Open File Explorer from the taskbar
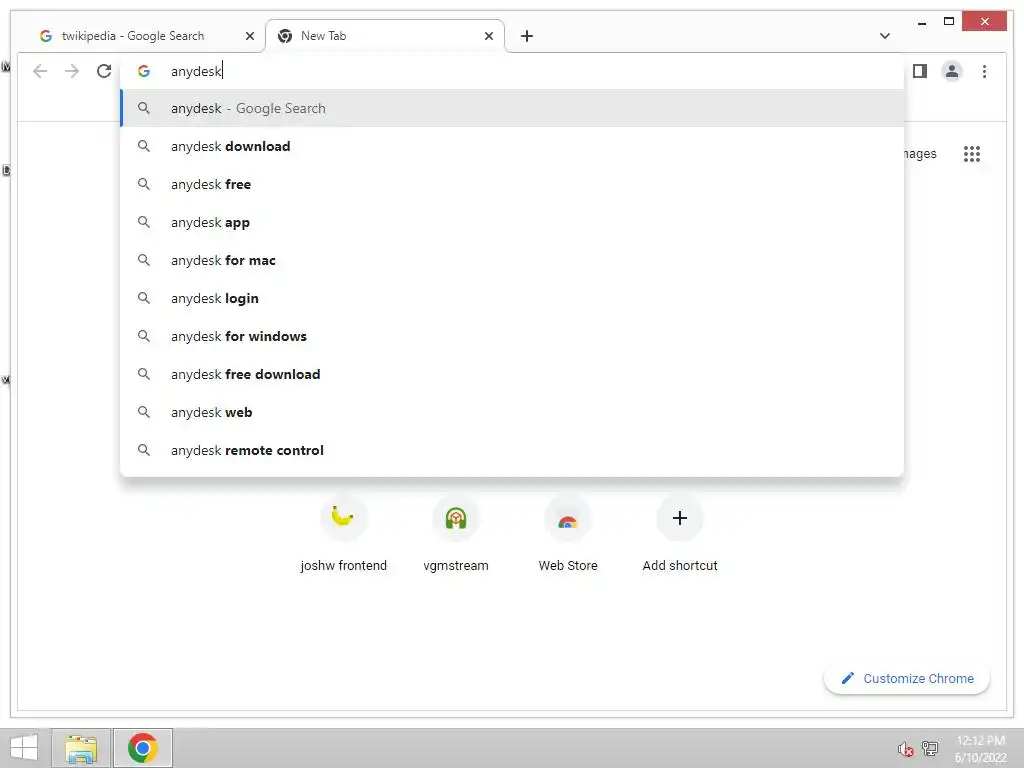 coord(81,748)
